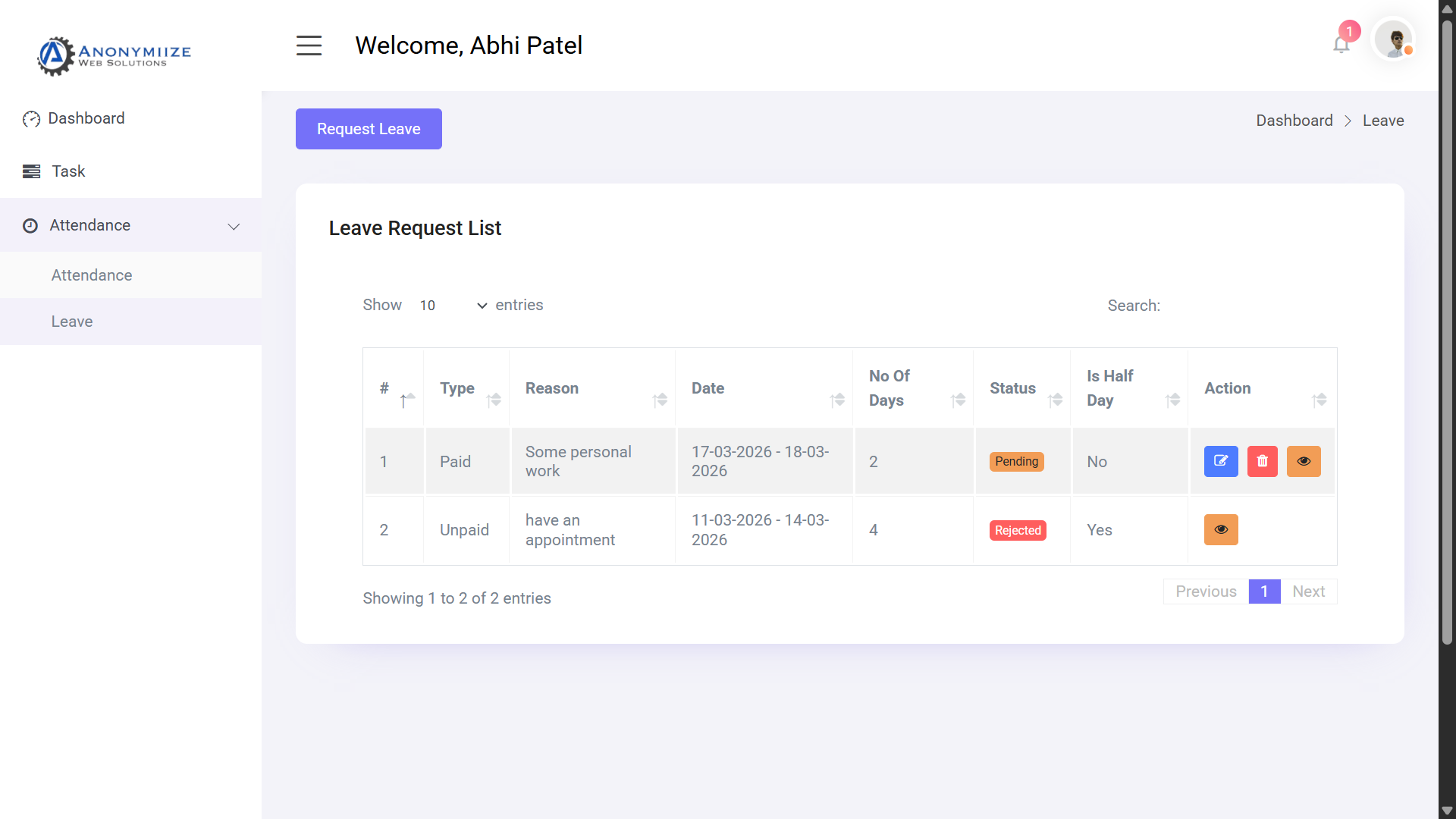Screen dimensions: 1456x819
Task: Edit the Paid leave request
Action: pos(1221,461)
